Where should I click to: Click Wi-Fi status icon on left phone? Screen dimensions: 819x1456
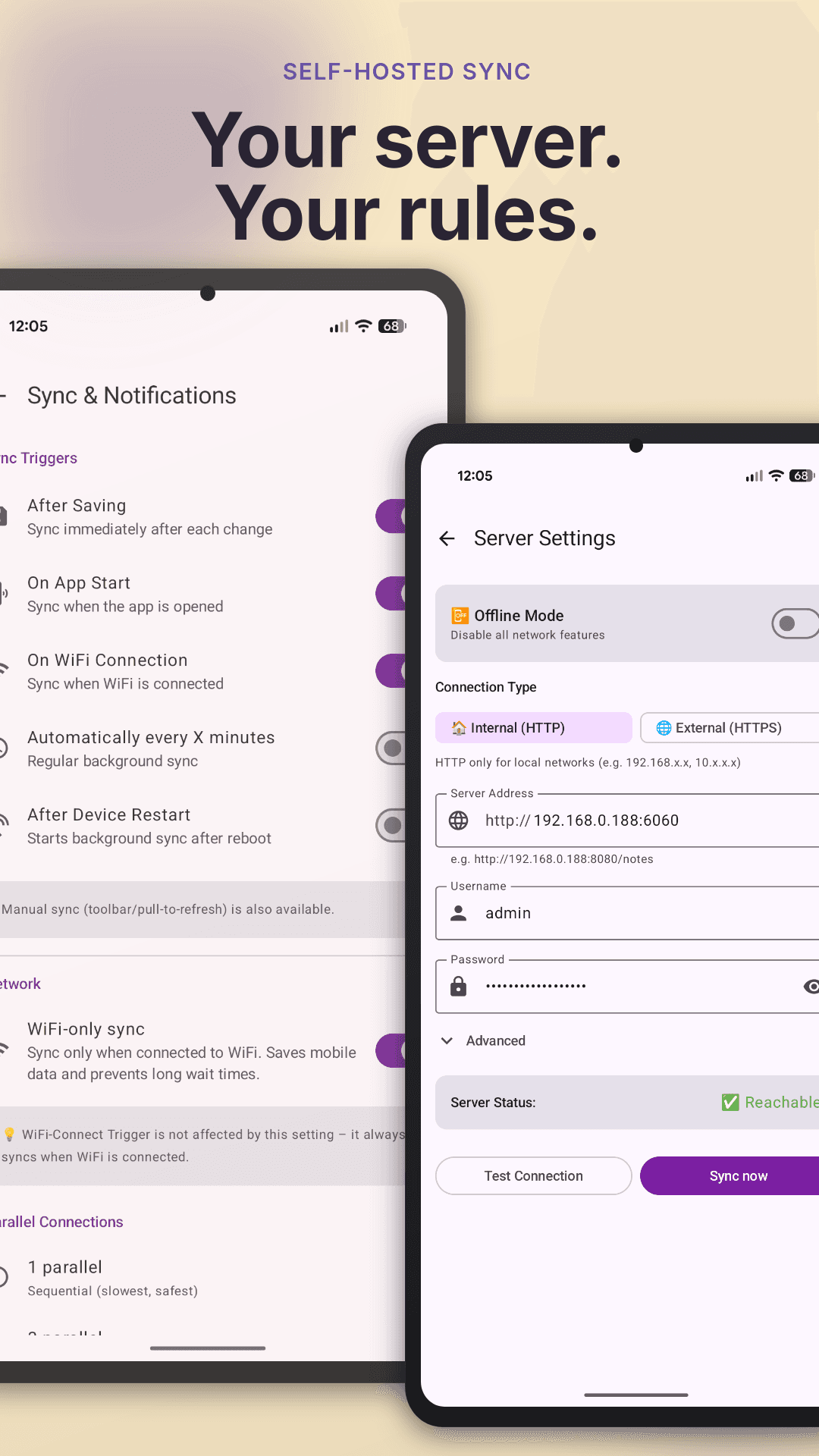(x=364, y=326)
